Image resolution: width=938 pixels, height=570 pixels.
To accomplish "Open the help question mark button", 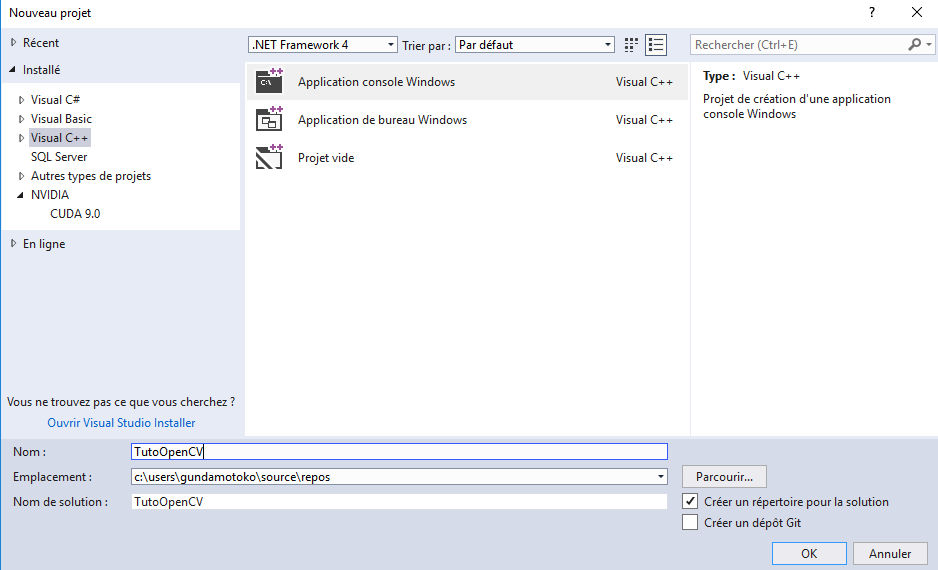I will point(872,13).
